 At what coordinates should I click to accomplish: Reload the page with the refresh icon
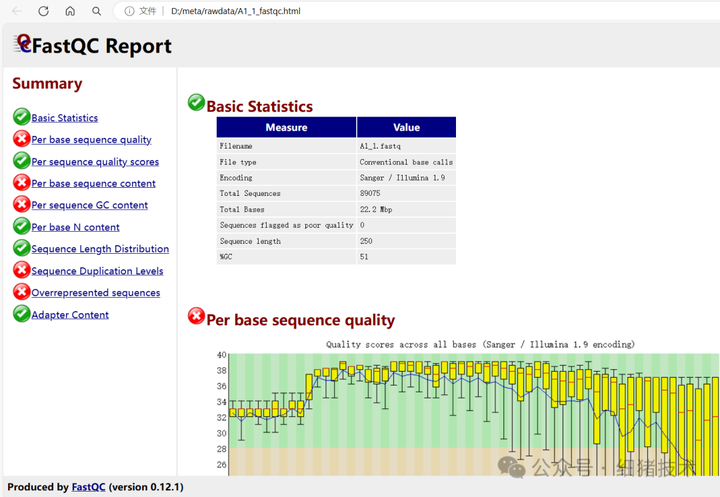(x=43, y=11)
